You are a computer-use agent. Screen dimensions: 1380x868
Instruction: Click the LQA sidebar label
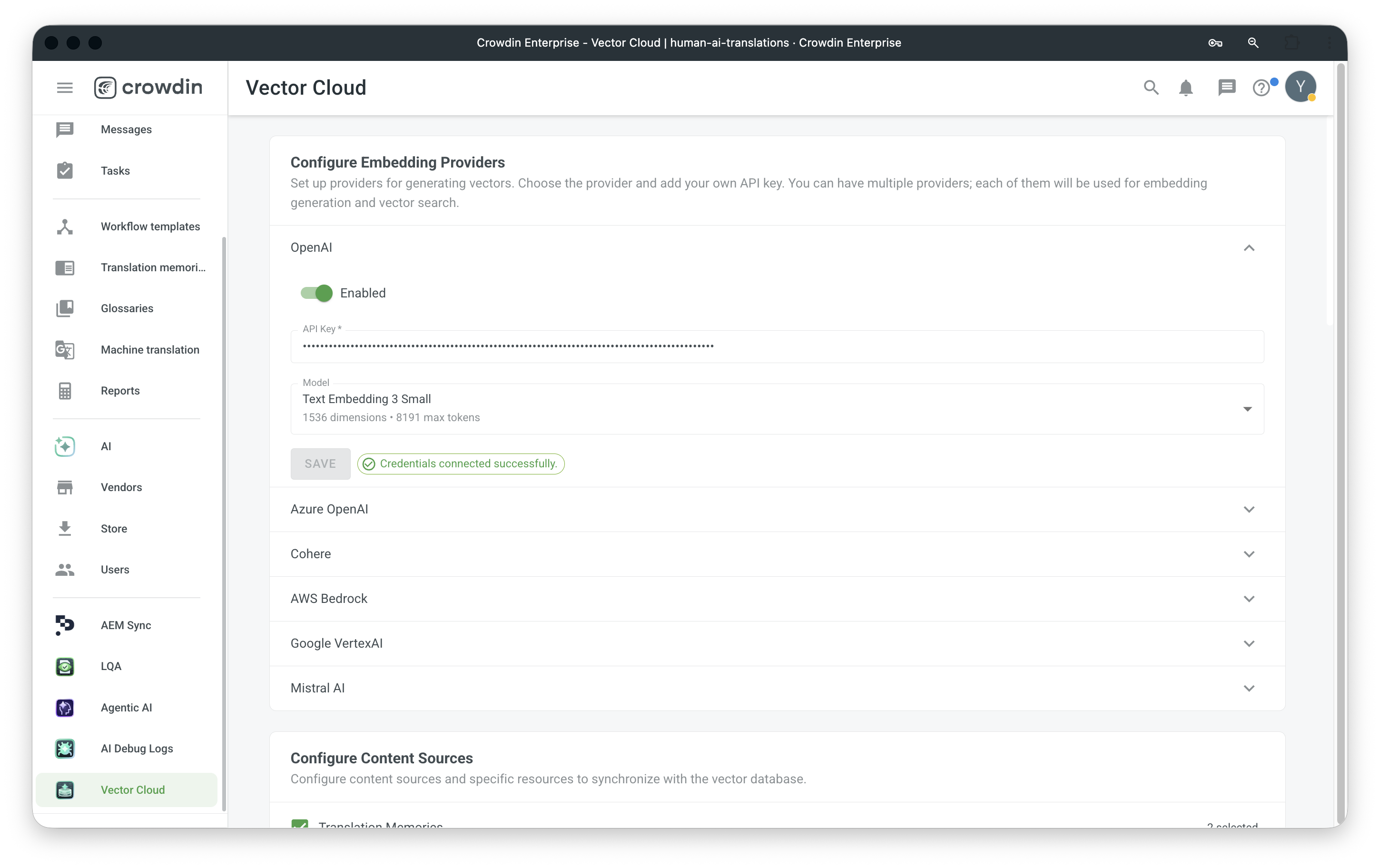[111, 666]
